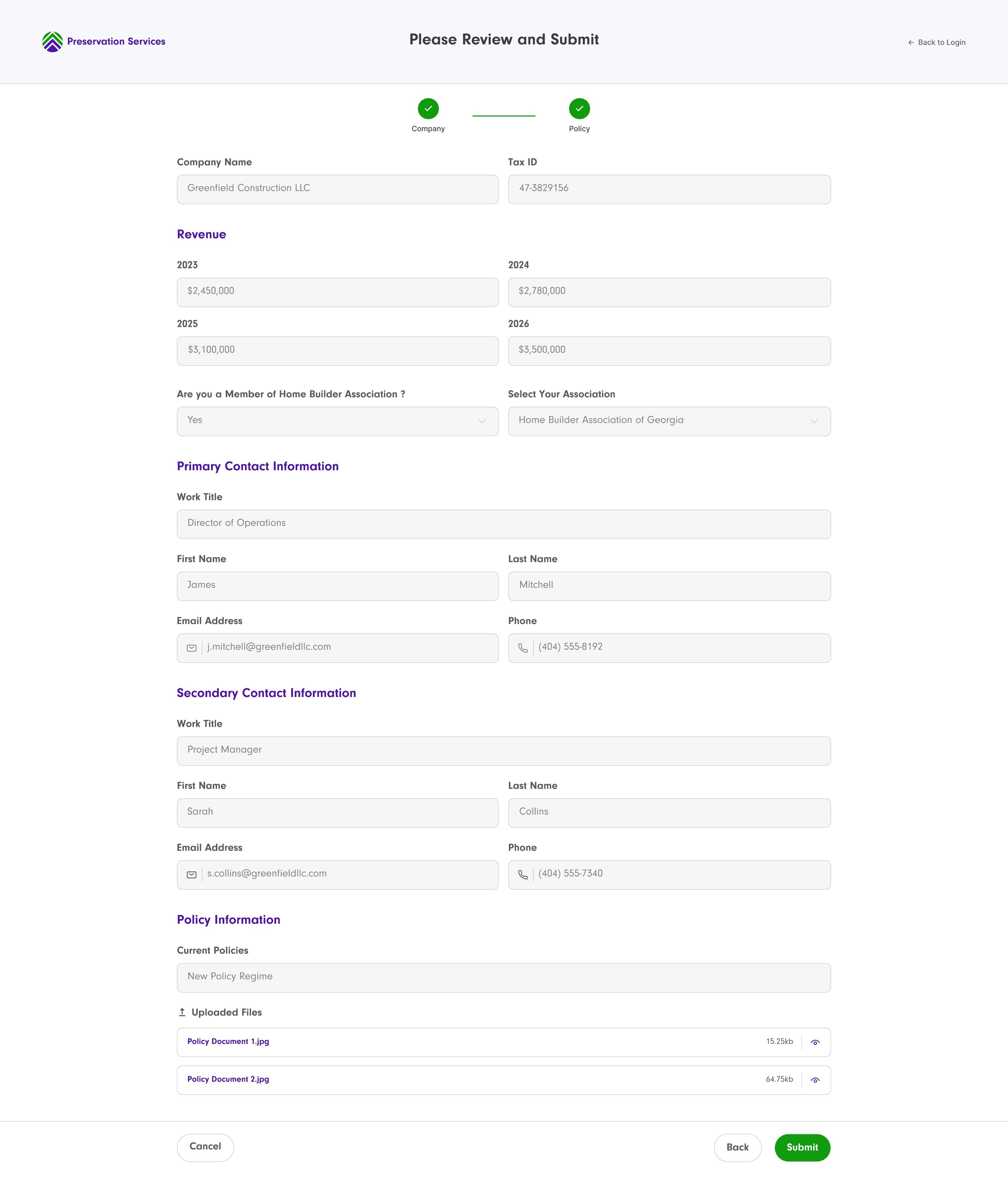Preview Policy Document 1.jpg with eye icon

pos(815,1042)
